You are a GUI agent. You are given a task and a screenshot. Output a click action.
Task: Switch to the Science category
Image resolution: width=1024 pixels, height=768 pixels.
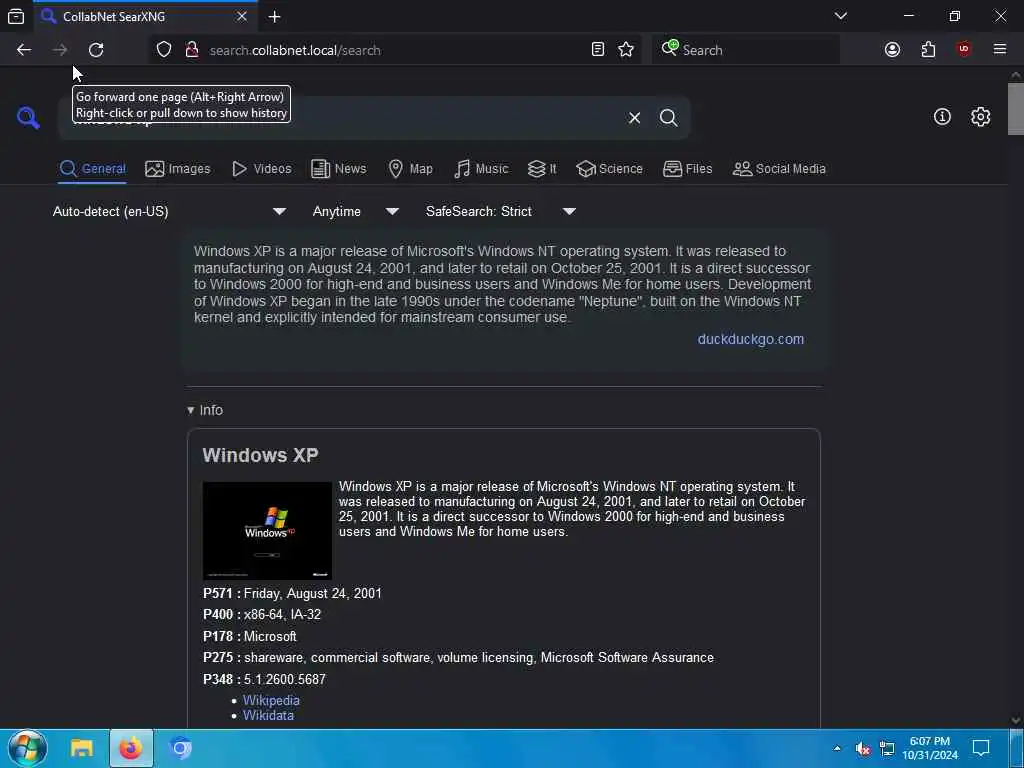pyautogui.click(x=610, y=169)
